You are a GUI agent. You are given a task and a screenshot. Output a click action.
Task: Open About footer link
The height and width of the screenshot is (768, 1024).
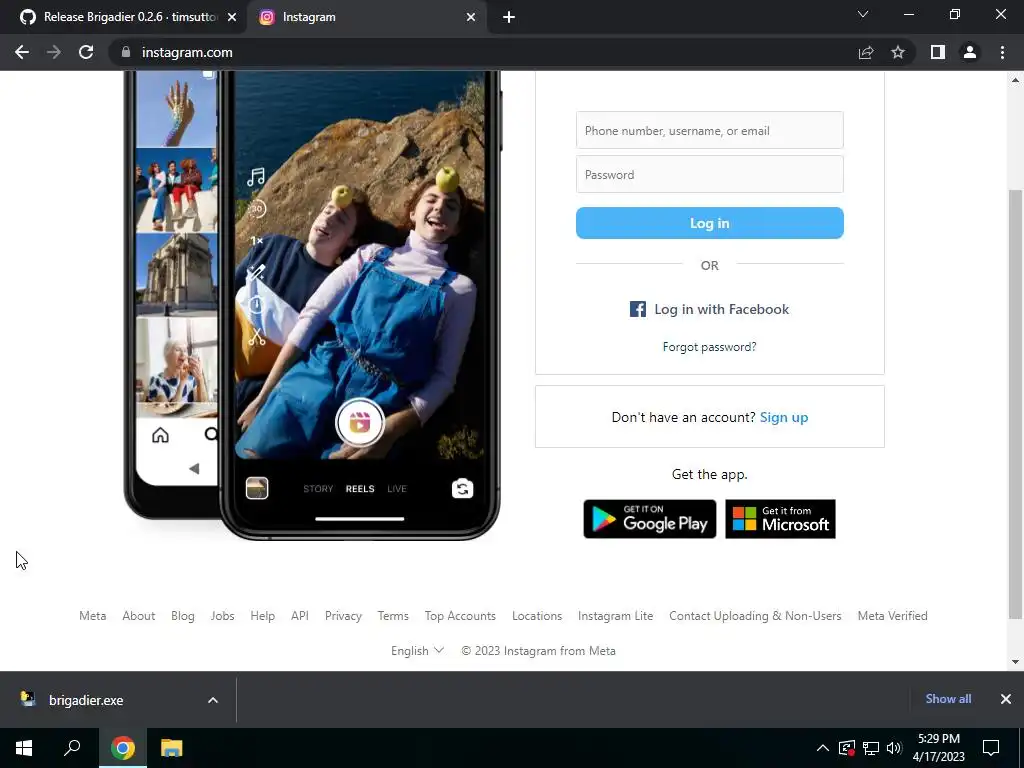coord(138,616)
